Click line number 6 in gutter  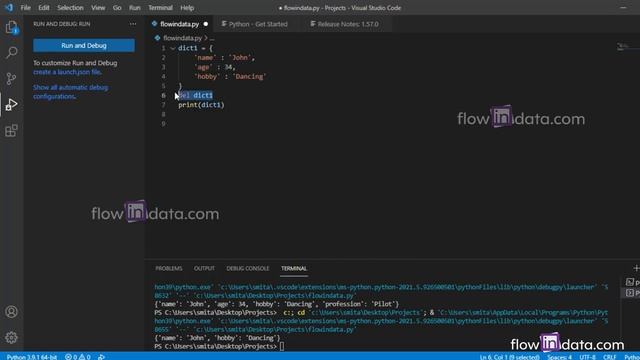[x=163, y=96]
